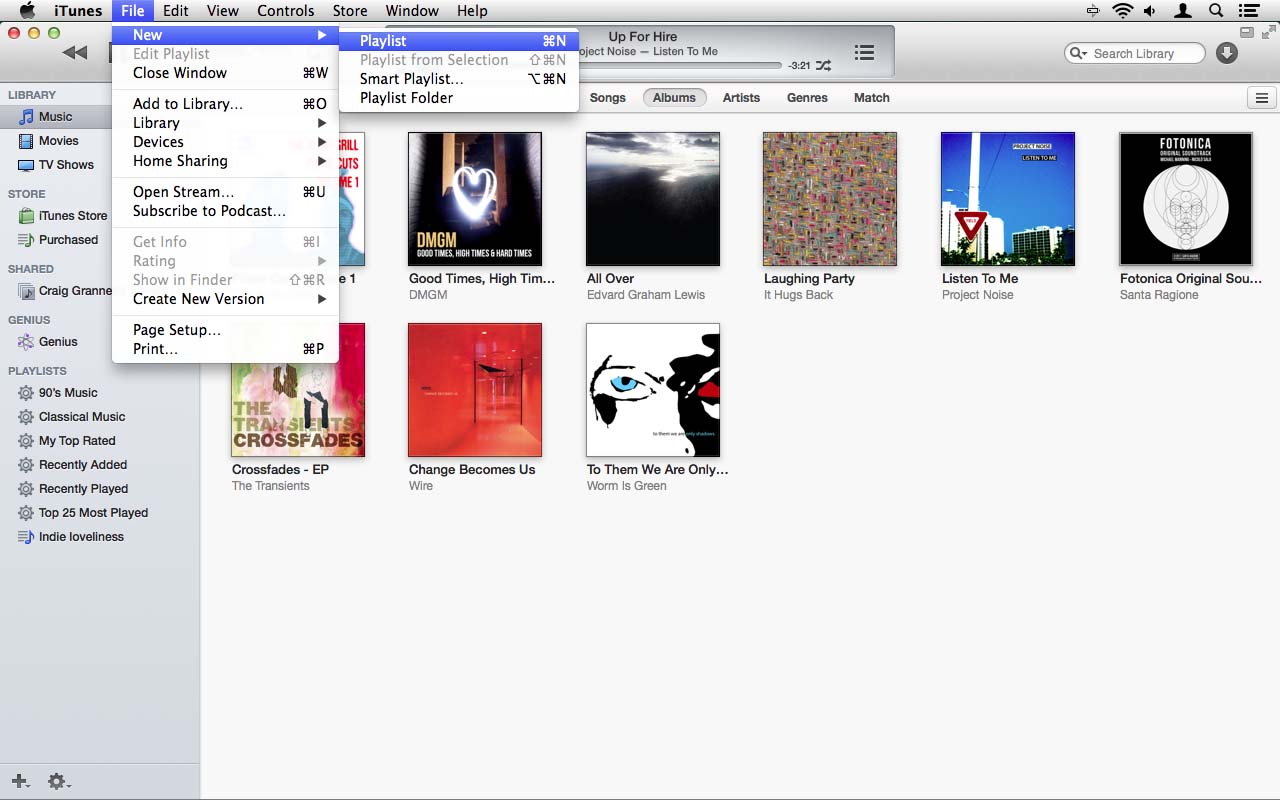Choose Playlist in the New submenu
Viewport: 1280px width, 800px height.
(x=458, y=41)
